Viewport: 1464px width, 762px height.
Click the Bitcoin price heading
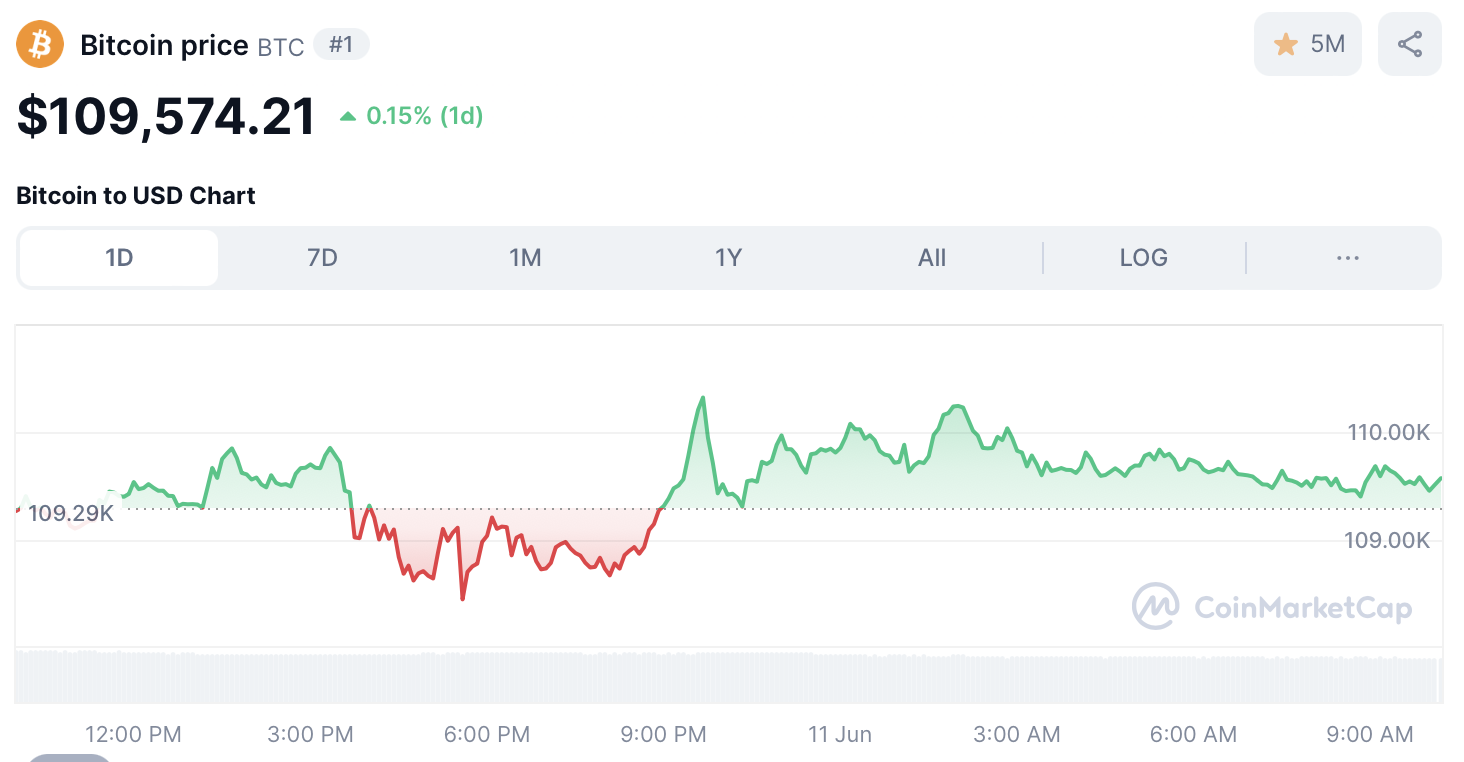(x=164, y=45)
